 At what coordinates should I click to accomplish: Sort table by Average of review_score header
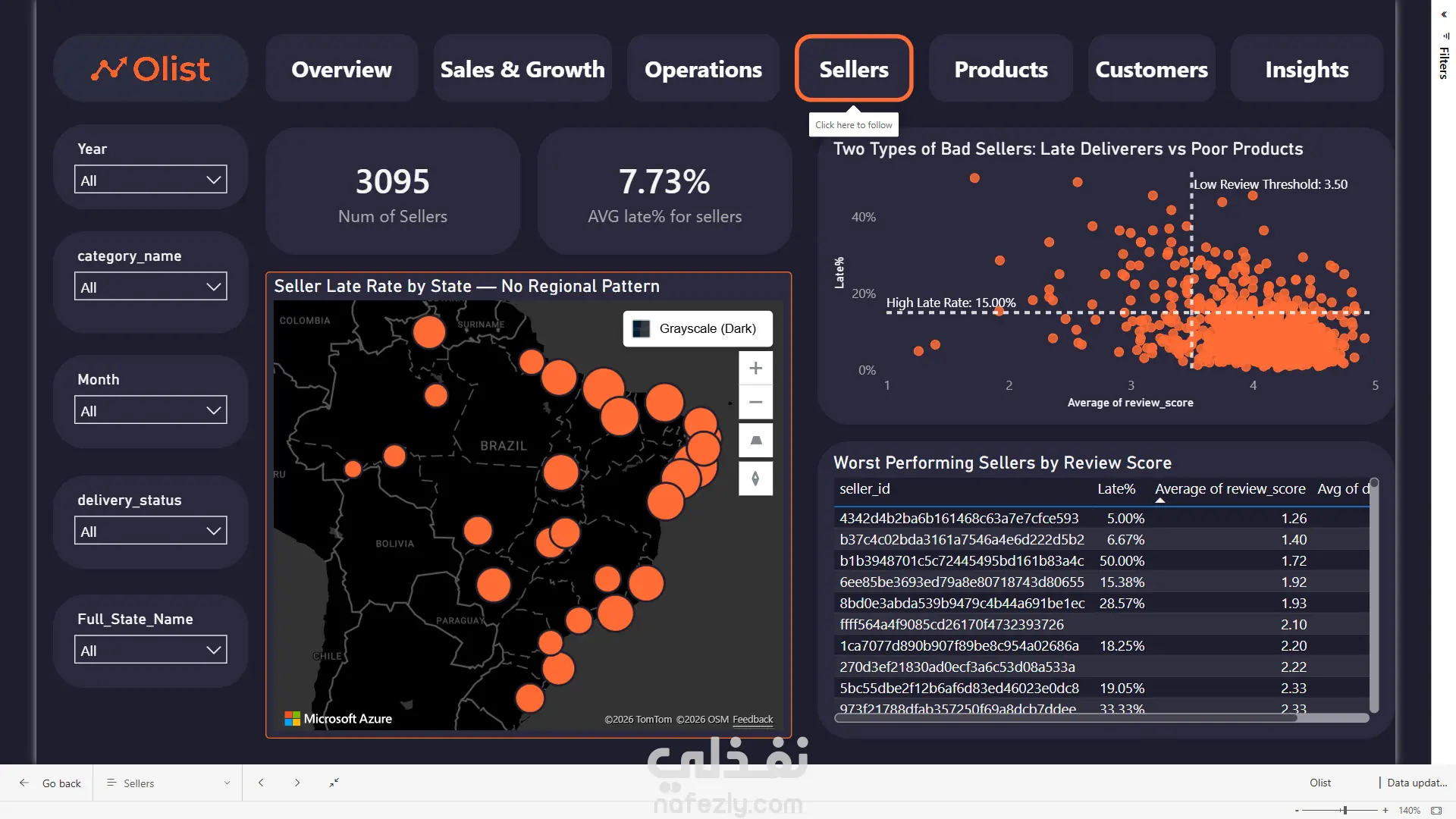pos(1230,489)
